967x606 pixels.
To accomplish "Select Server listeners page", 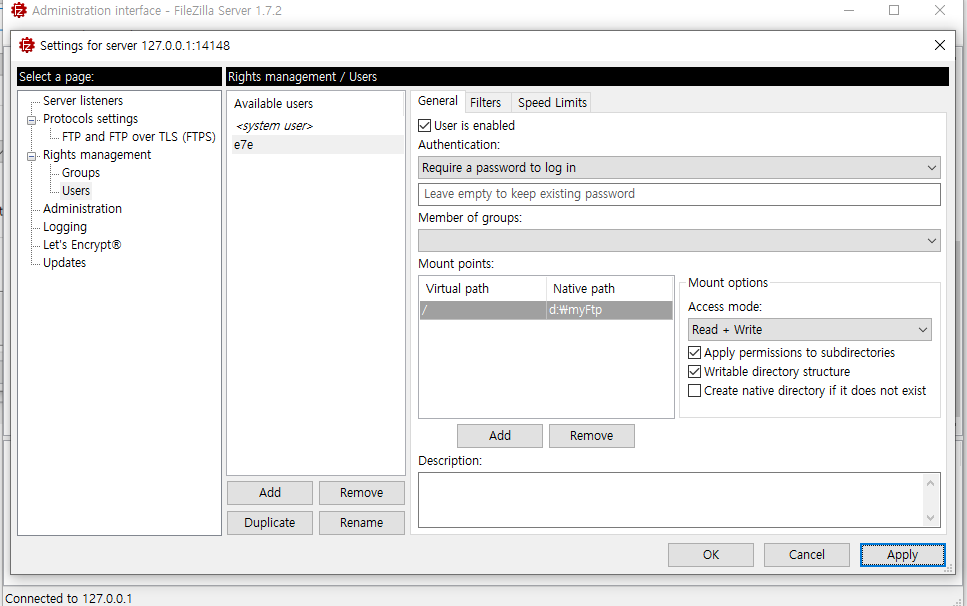I will click(83, 100).
